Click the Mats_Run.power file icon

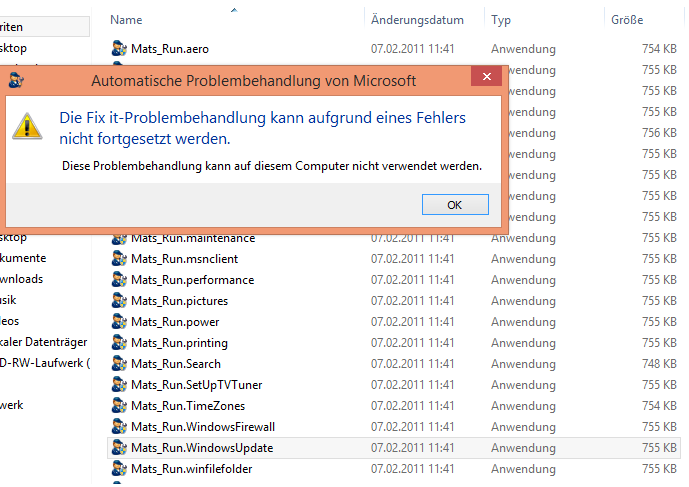[x=119, y=322]
